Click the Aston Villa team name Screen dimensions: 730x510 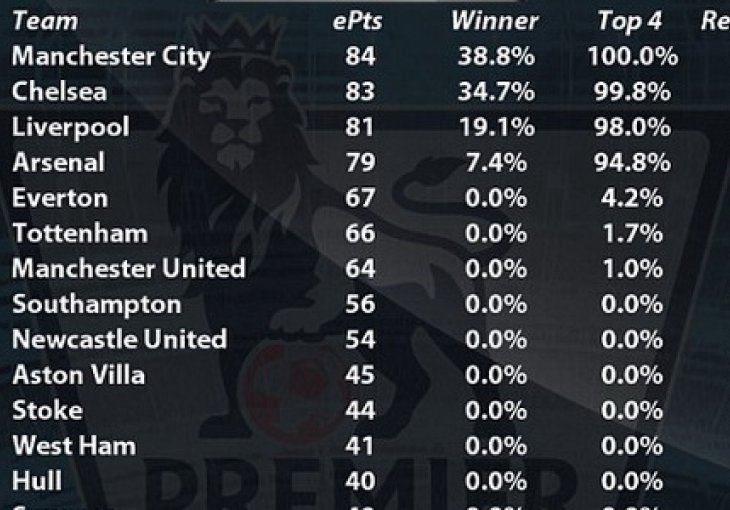pyautogui.click(x=79, y=375)
